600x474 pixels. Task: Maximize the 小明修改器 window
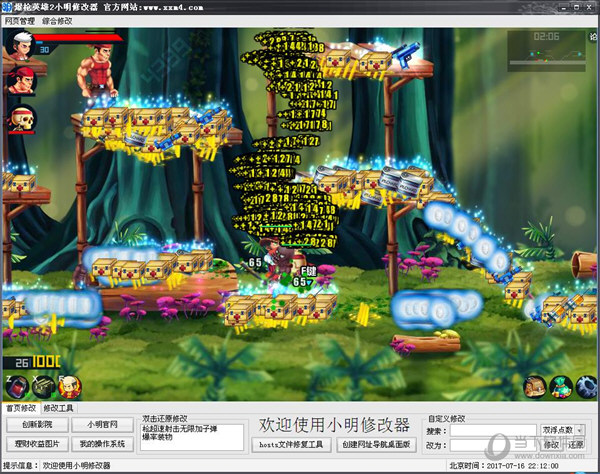[x=577, y=7]
